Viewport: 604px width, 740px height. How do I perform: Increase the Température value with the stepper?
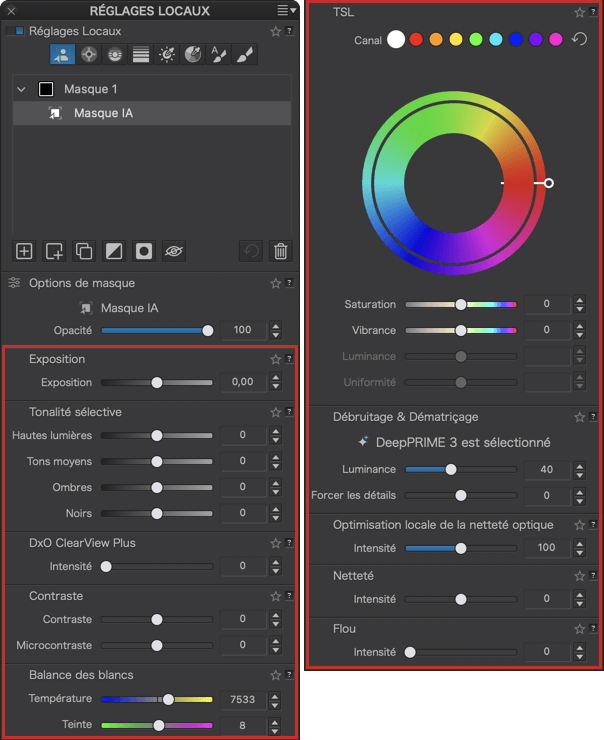(x=276, y=694)
